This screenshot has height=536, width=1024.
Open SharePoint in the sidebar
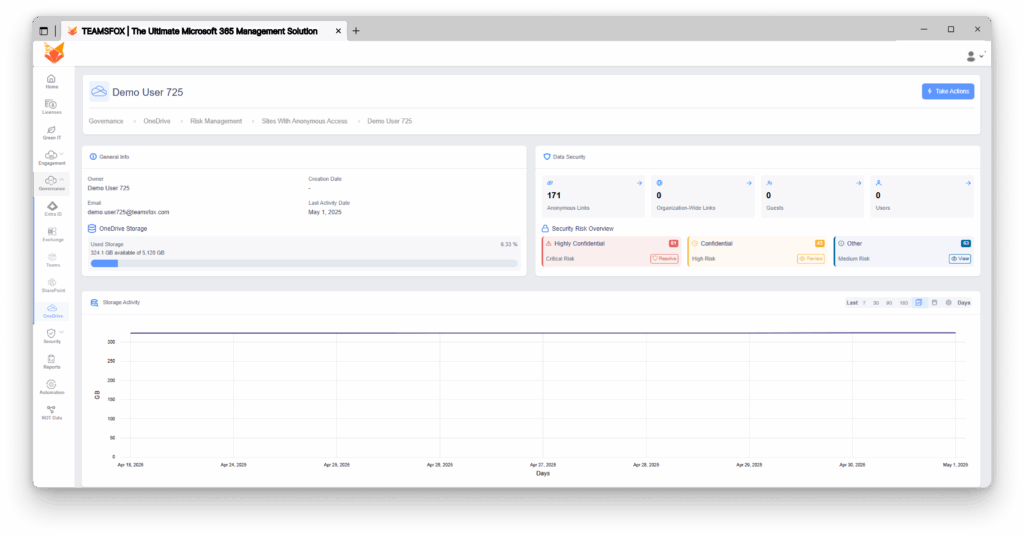point(52,285)
